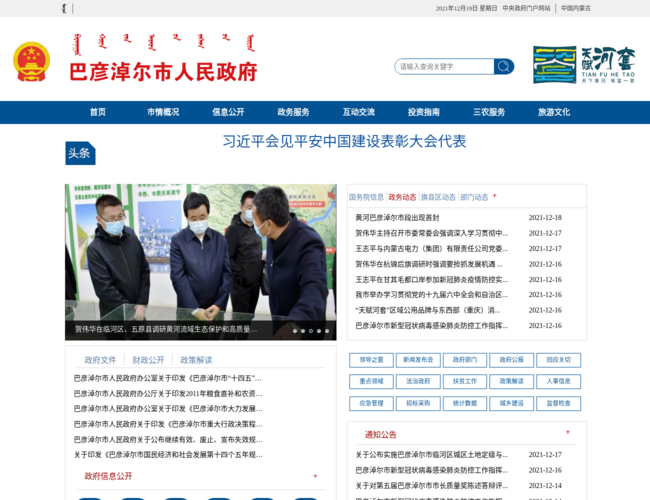Image resolution: width=650 pixels, height=500 pixels.
Task: Switch to the 财政公开 tab
Action: click(x=148, y=360)
